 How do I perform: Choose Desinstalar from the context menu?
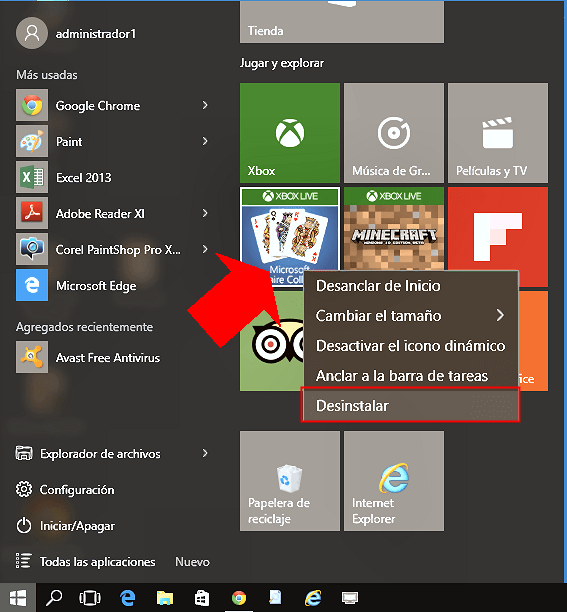coord(411,405)
